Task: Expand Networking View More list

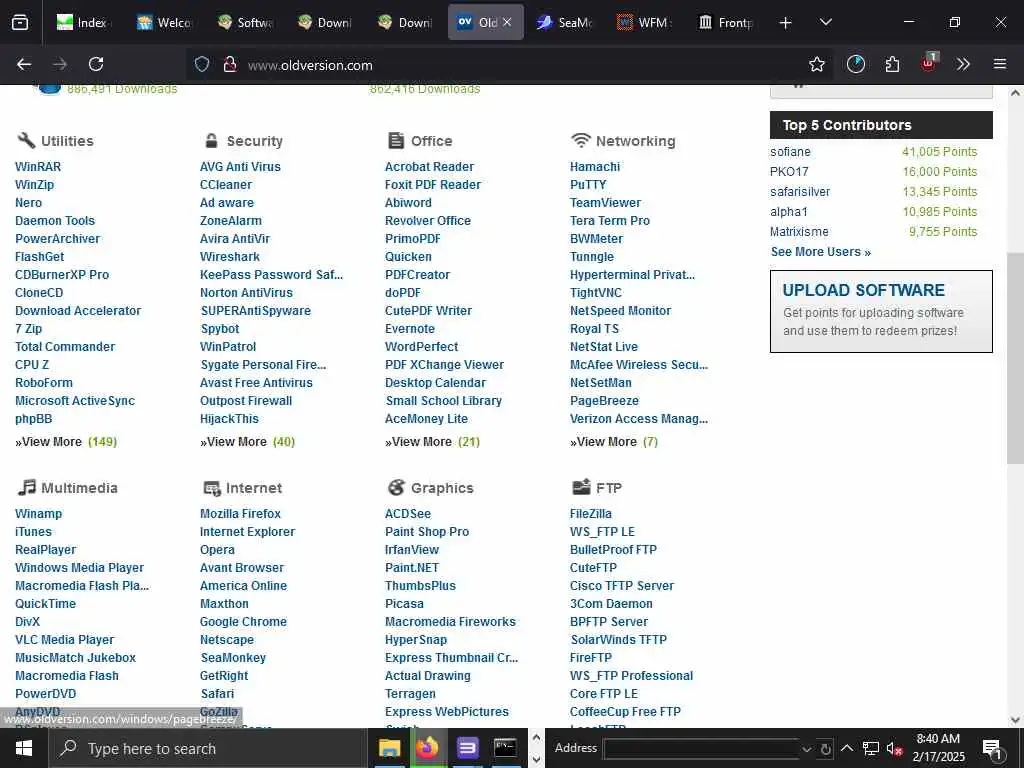Action: [x=614, y=442]
